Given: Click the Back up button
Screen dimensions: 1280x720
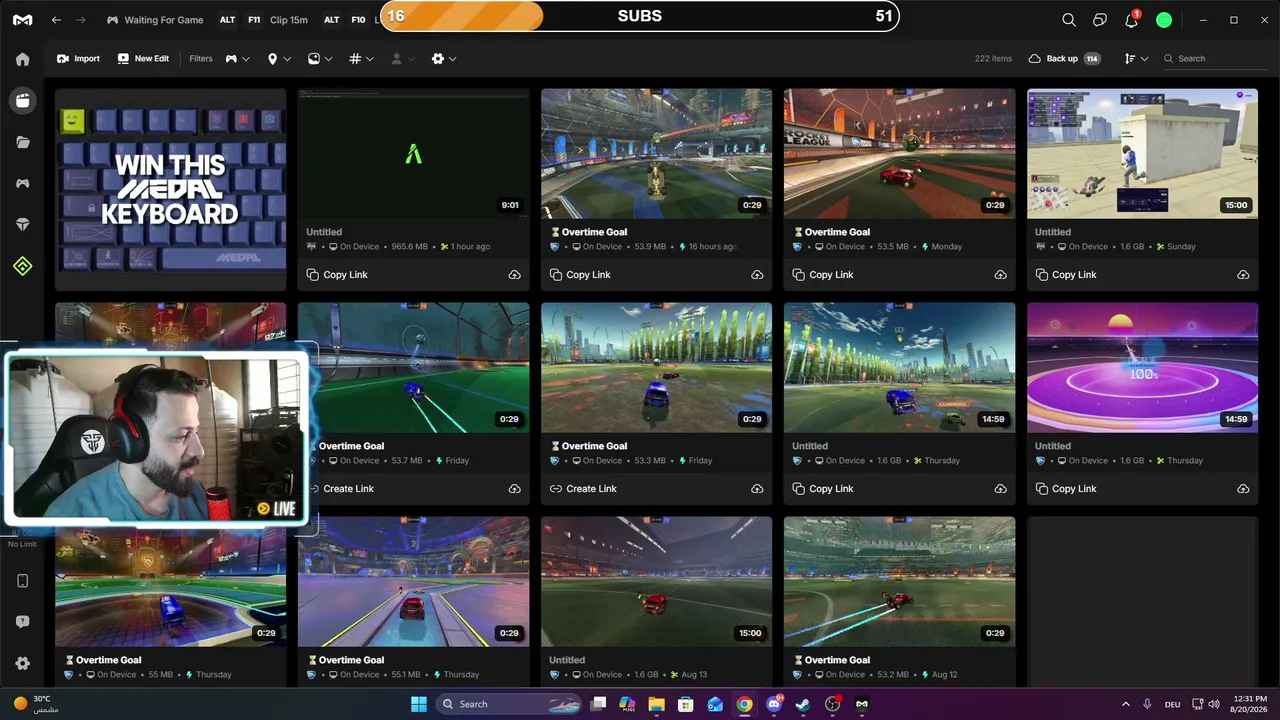Looking at the screenshot, I should click(1064, 59).
